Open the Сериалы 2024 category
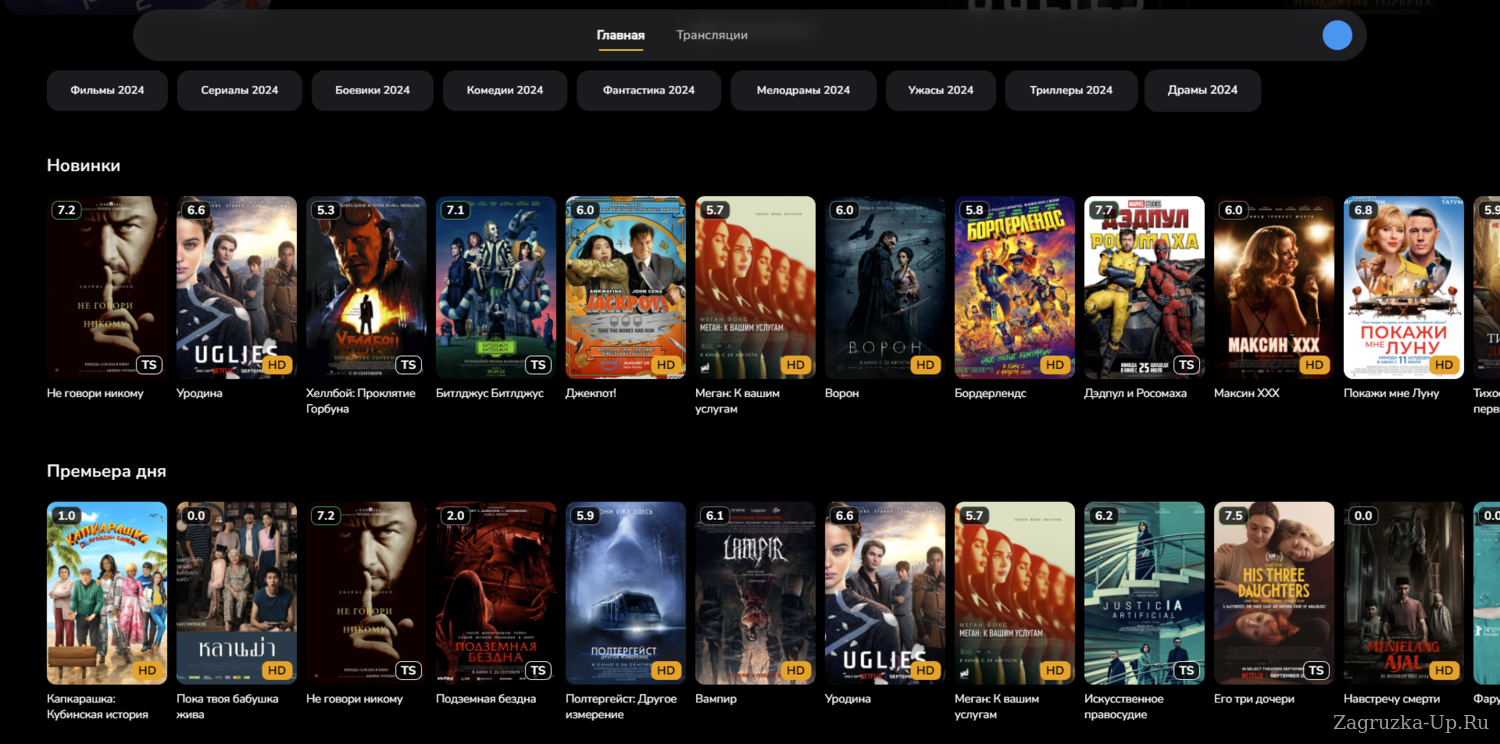 pos(239,90)
